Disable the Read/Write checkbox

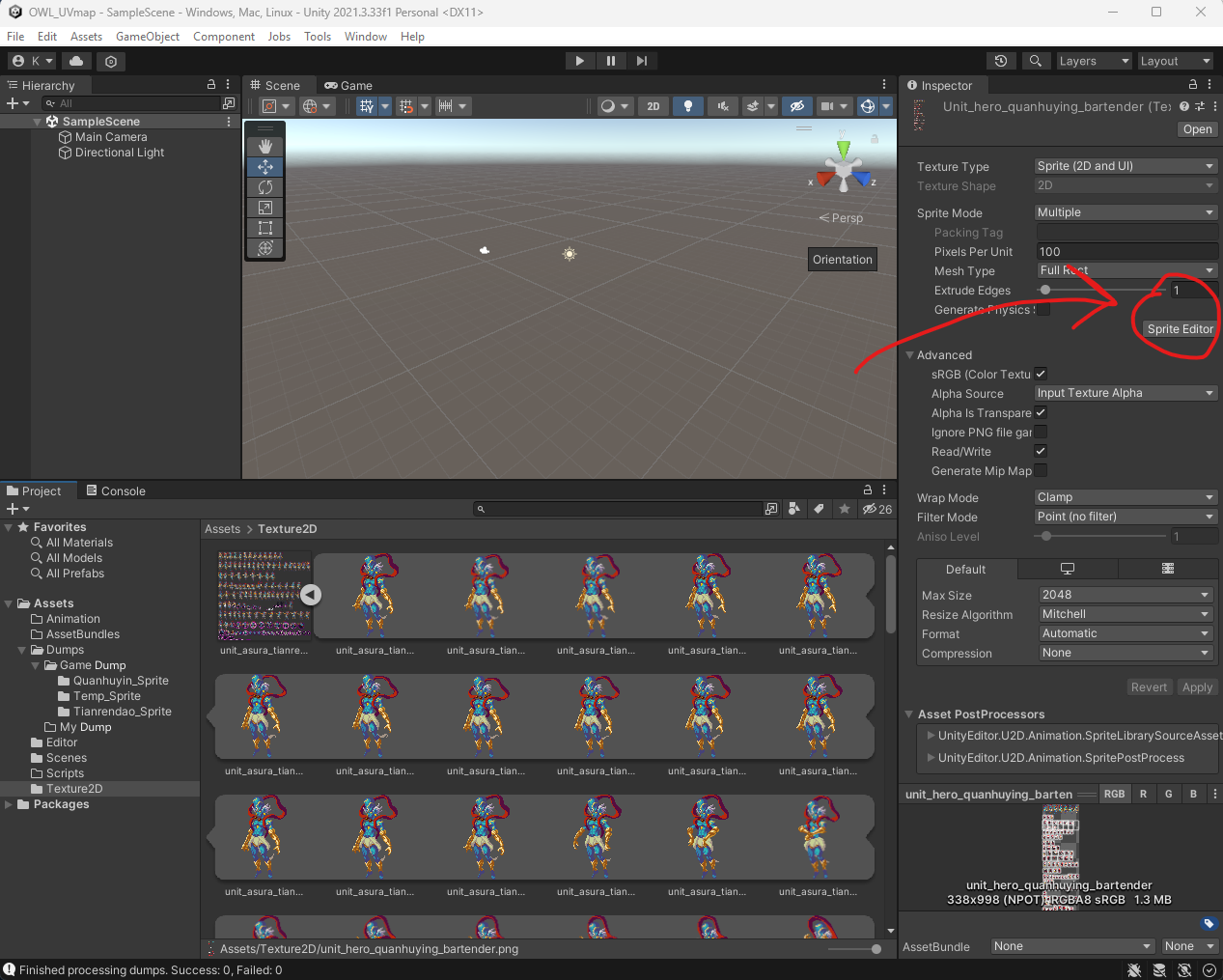[x=1041, y=451]
